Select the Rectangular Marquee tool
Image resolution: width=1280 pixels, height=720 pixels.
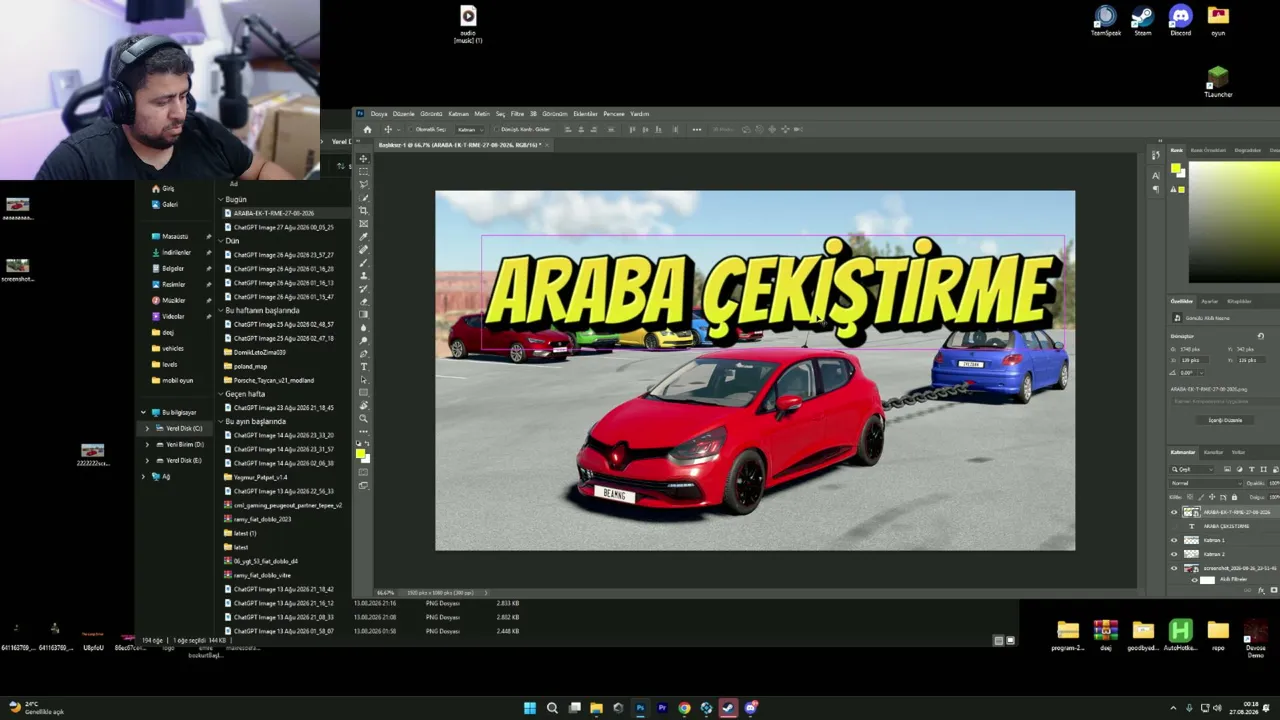(x=363, y=172)
